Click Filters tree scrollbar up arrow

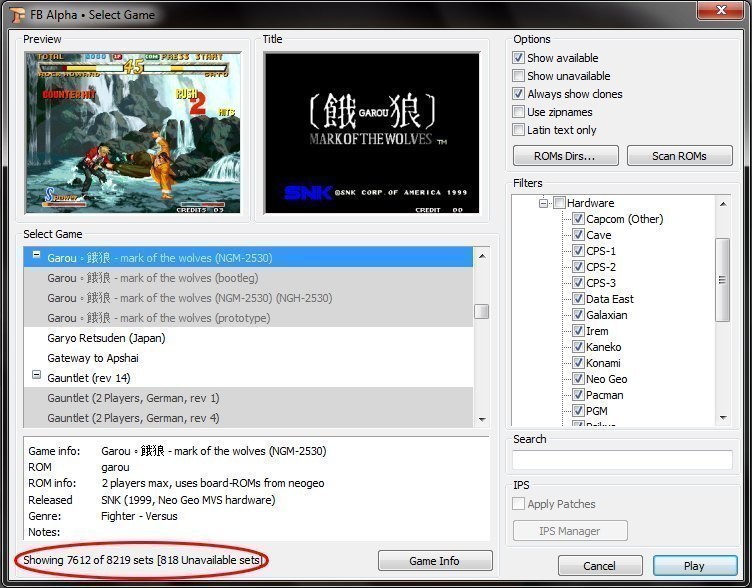click(723, 204)
